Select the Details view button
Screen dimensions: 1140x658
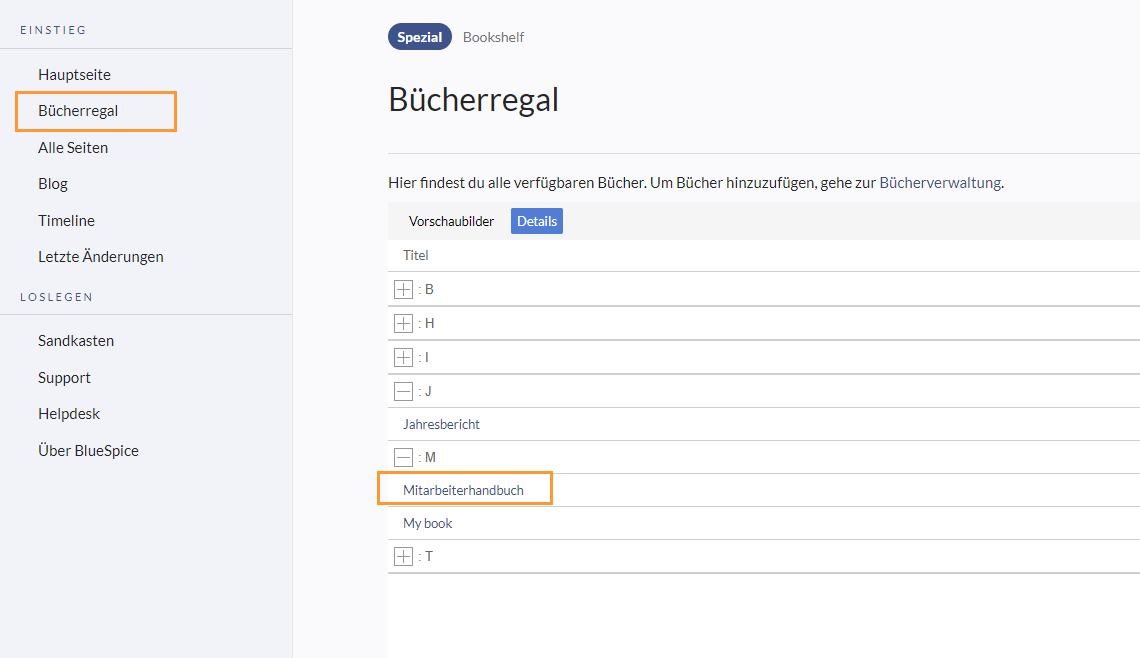pos(537,221)
